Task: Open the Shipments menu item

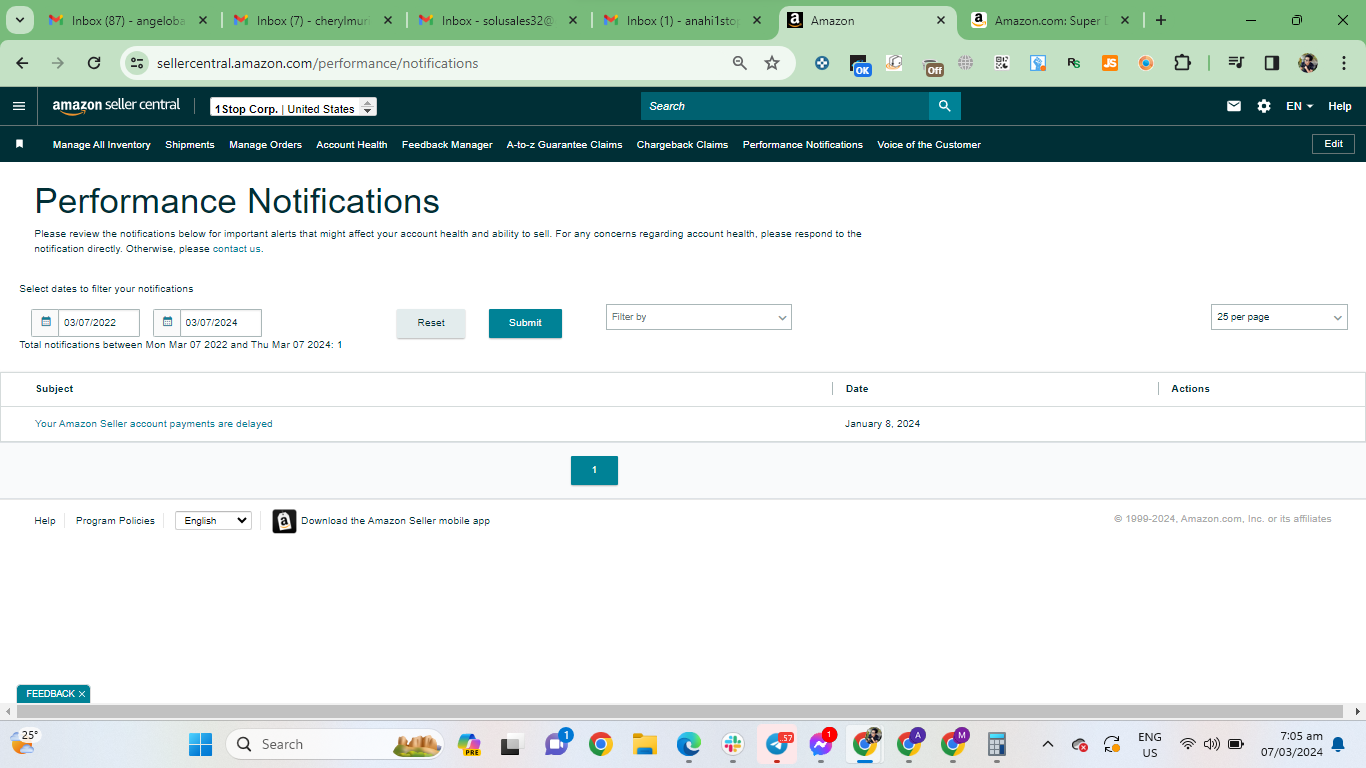Action: [x=190, y=145]
